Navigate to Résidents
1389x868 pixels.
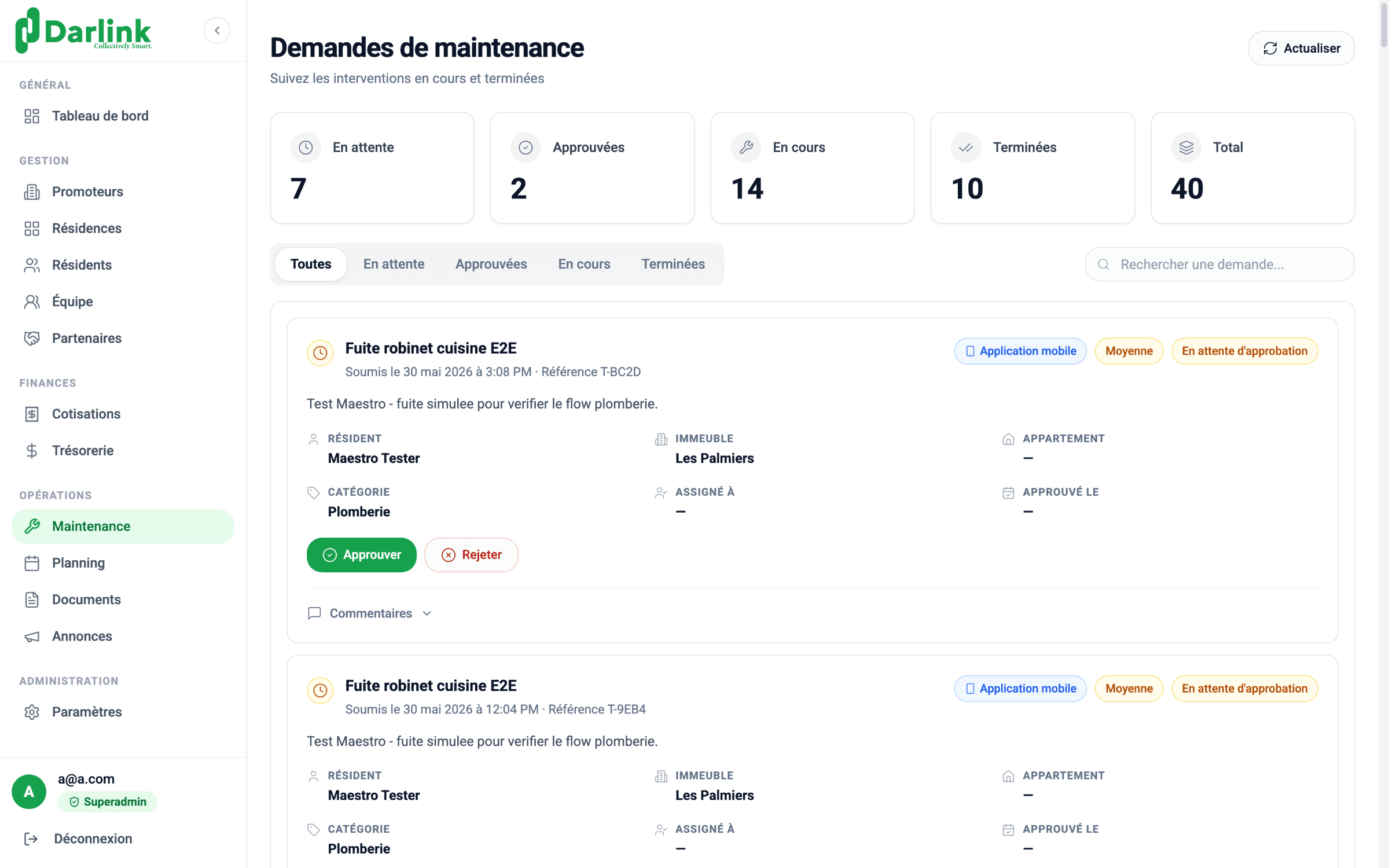point(123,264)
